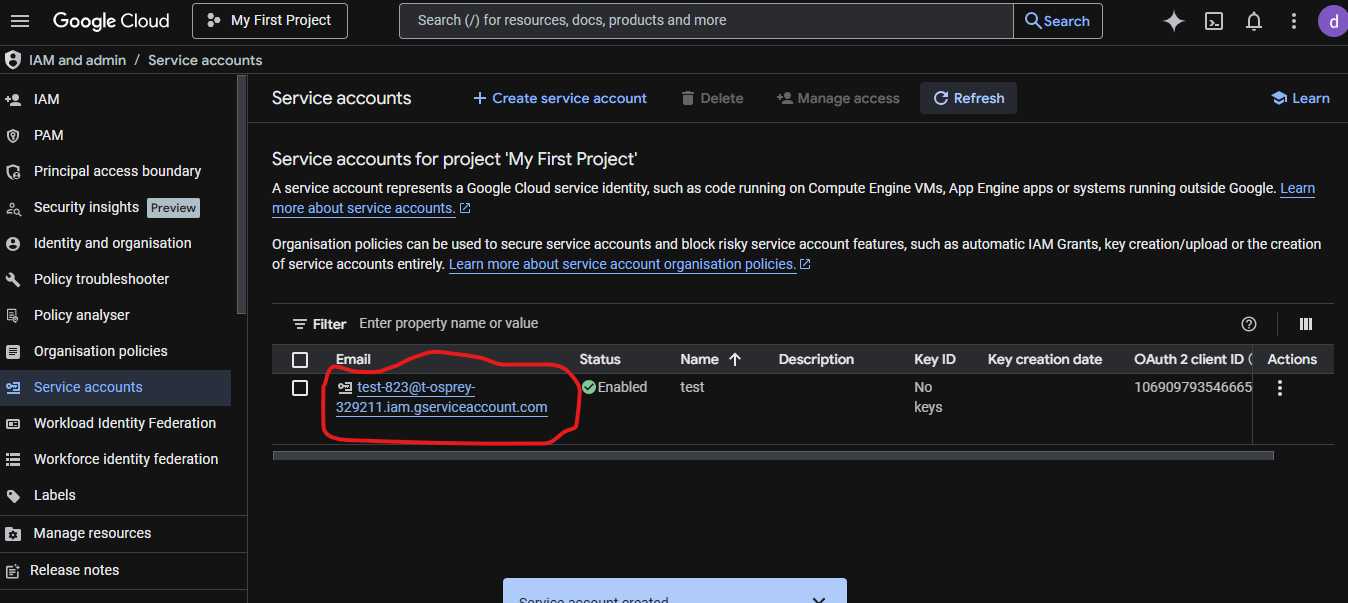This screenshot has height=603, width=1348.
Task: Open notifications bell icon
Action: pyautogui.click(x=1253, y=20)
